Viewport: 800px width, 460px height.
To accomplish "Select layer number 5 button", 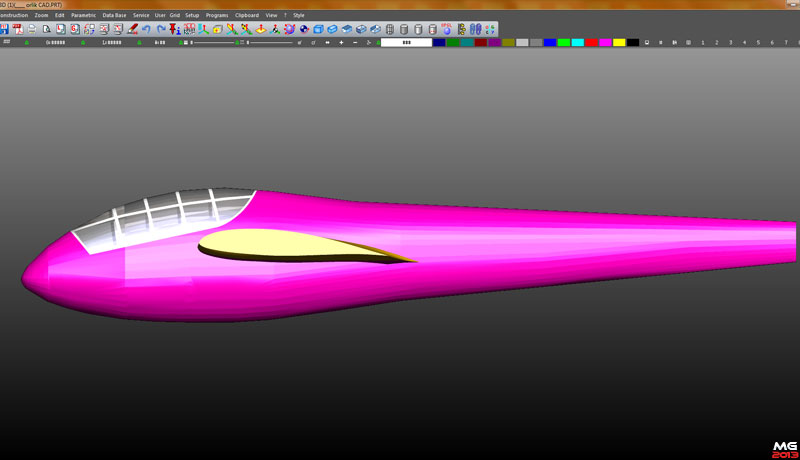I will [758, 43].
